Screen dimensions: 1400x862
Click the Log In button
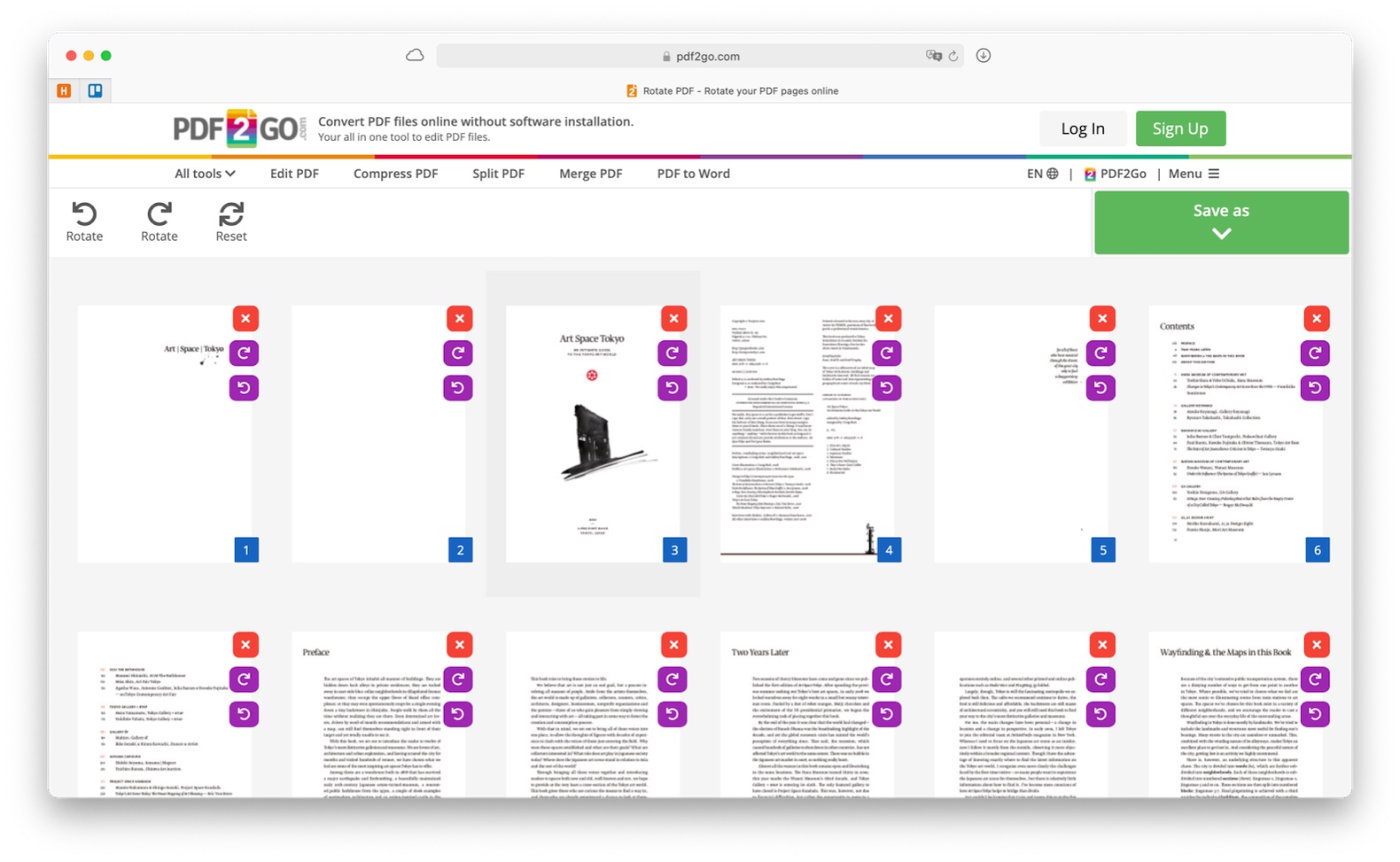(1083, 128)
